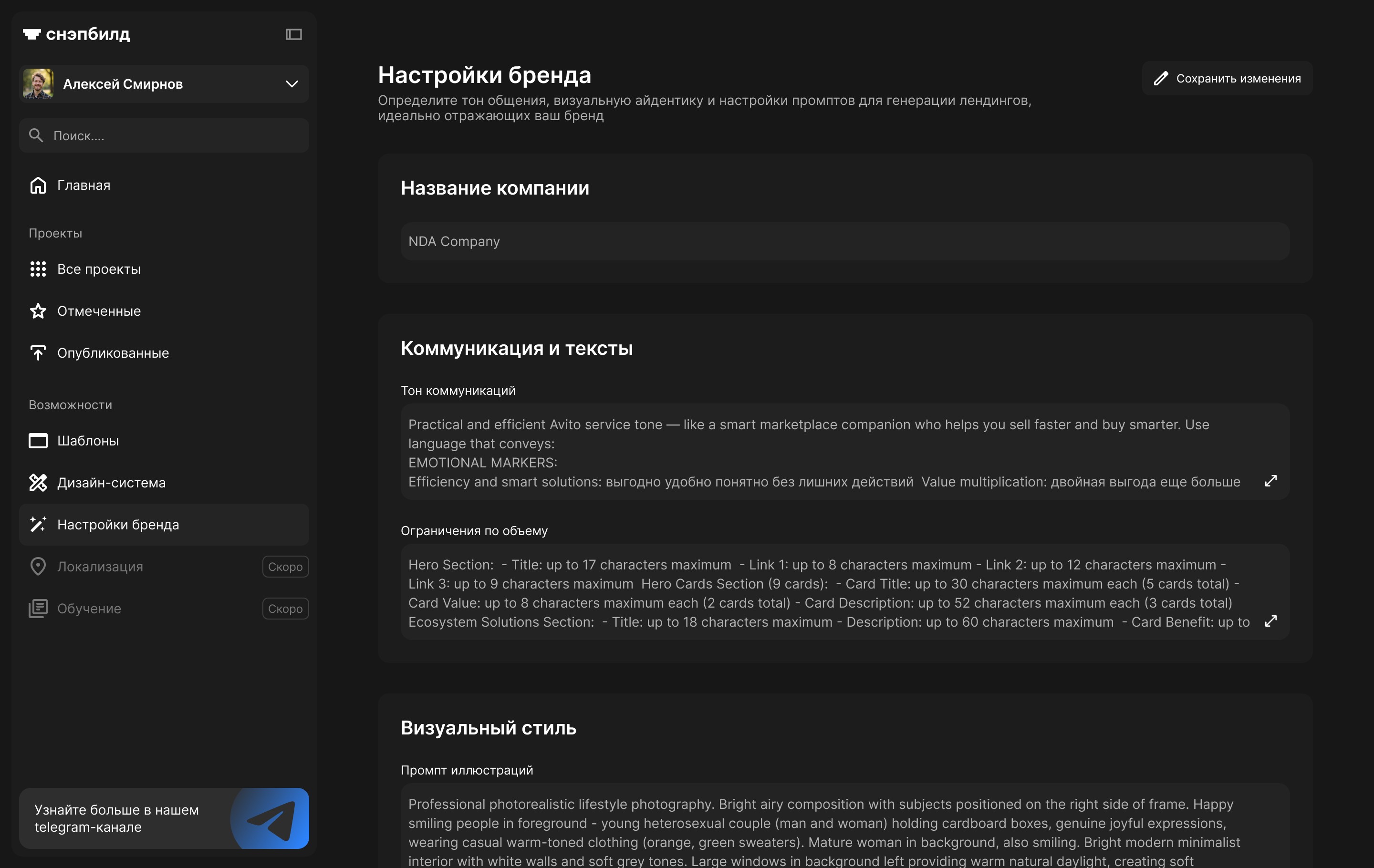
Task: Click Сохранить изменения button
Action: pos(1227,78)
